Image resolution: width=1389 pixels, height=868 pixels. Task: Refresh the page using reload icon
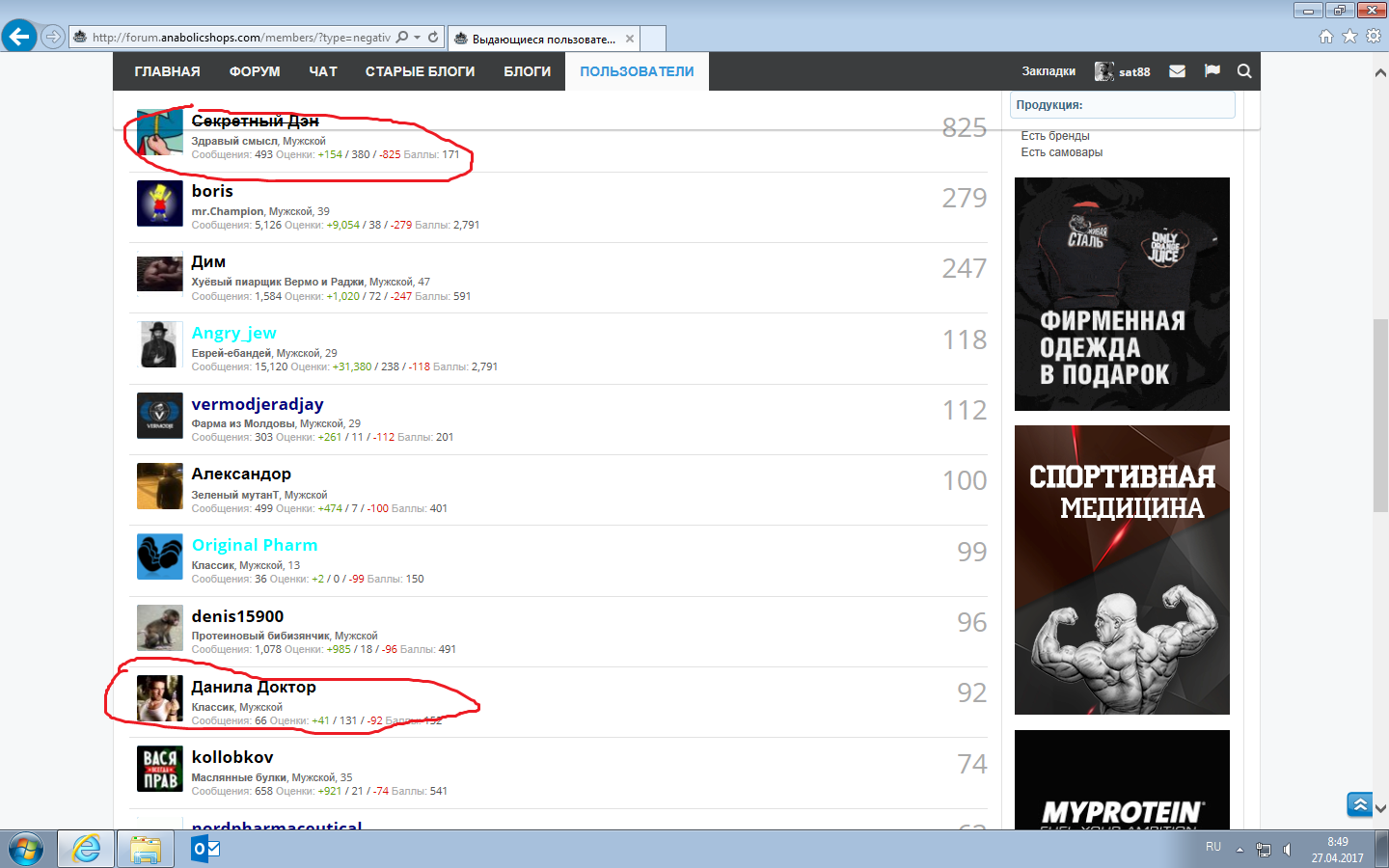[433, 38]
